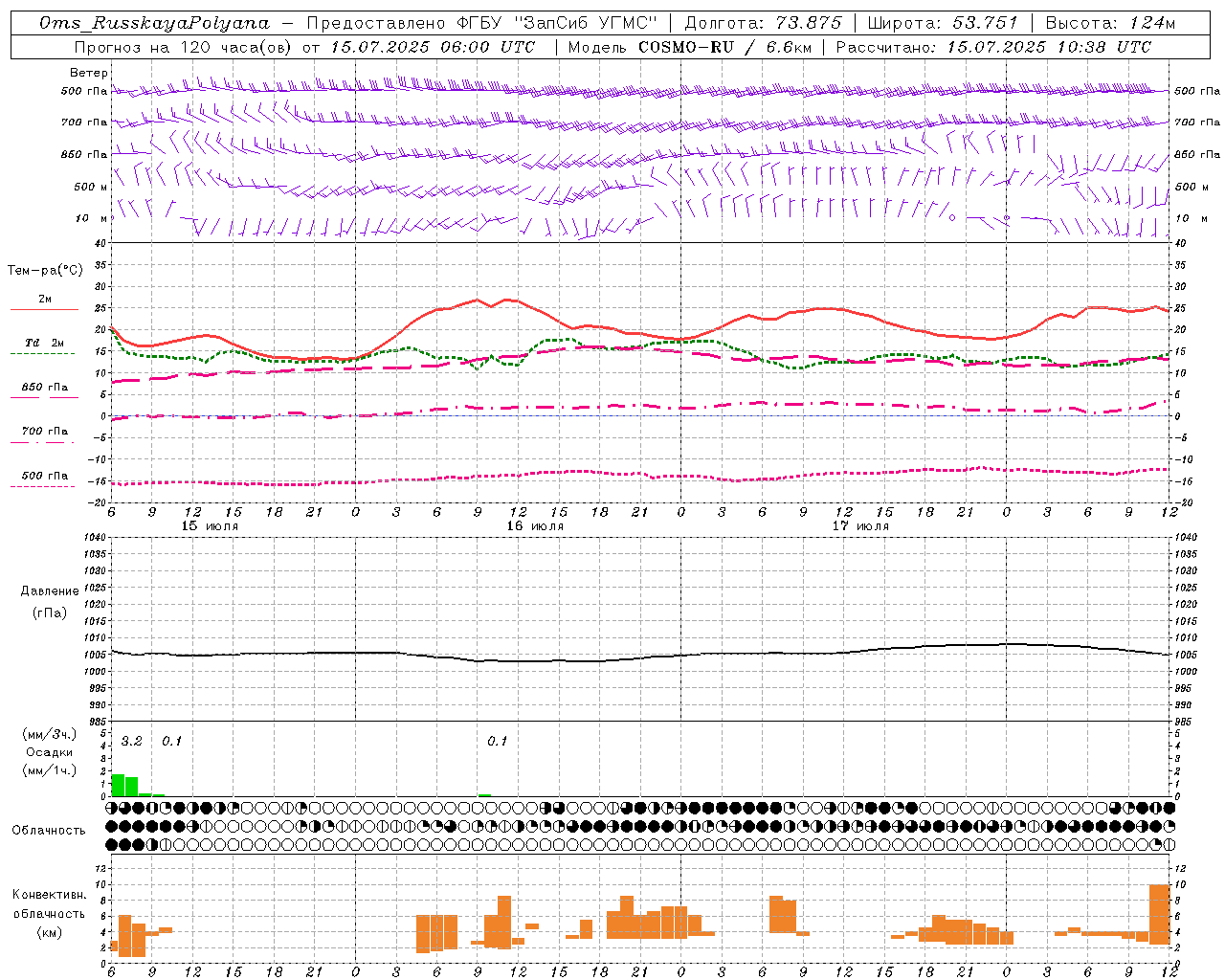
Task: Select the provider text ФГБУ "ЗапСиб УГМС"
Action: coord(555,23)
